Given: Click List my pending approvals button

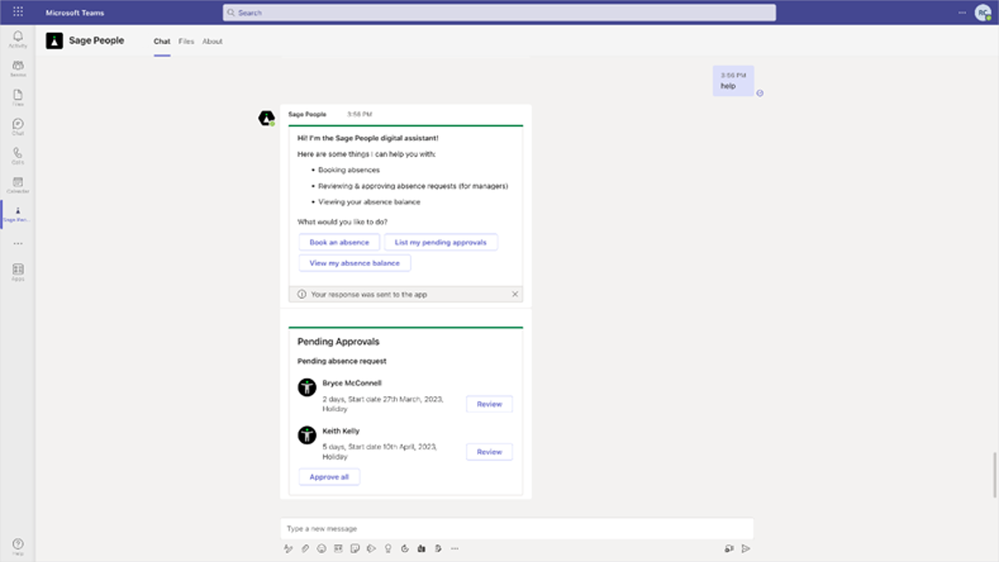Looking at the screenshot, I should [440, 242].
